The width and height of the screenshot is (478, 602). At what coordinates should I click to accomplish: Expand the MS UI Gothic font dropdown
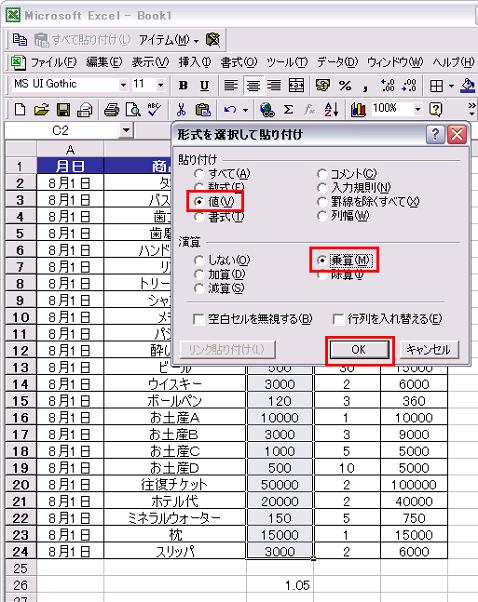pyautogui.click(x=123, y=85)
